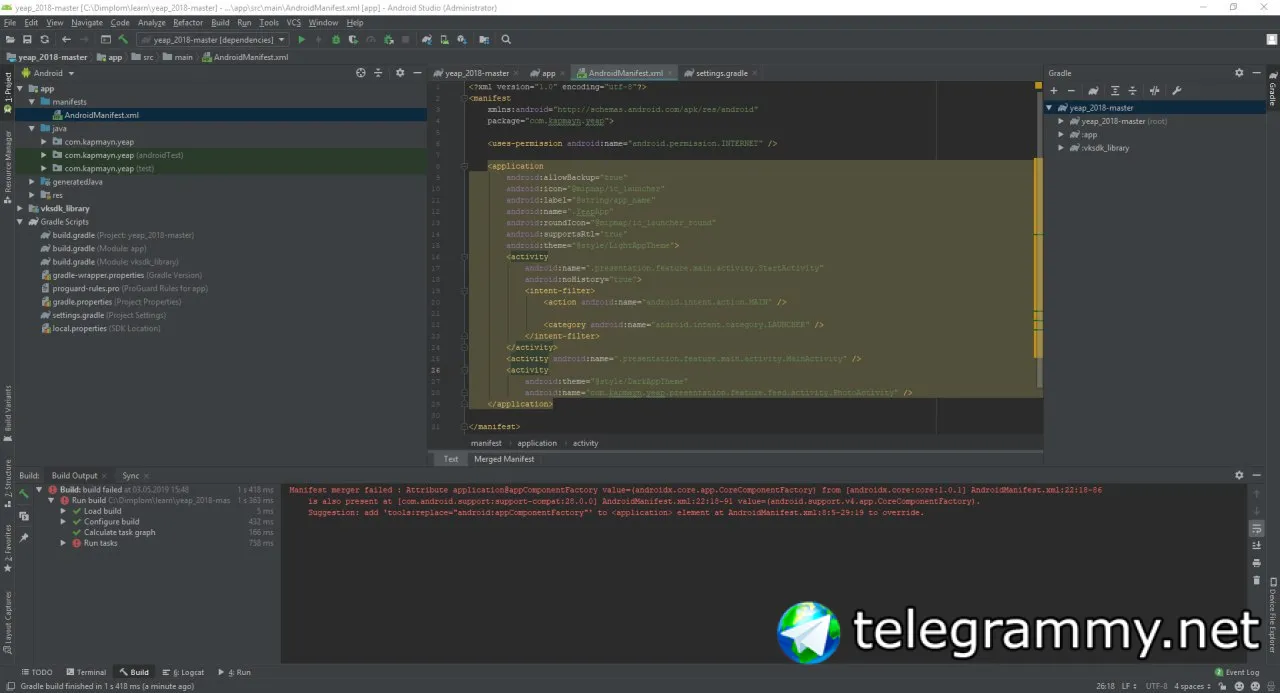Screen dimensions: 1280x693
Task: Switch to the Merged Manifest view
Action: coord(504,459)
